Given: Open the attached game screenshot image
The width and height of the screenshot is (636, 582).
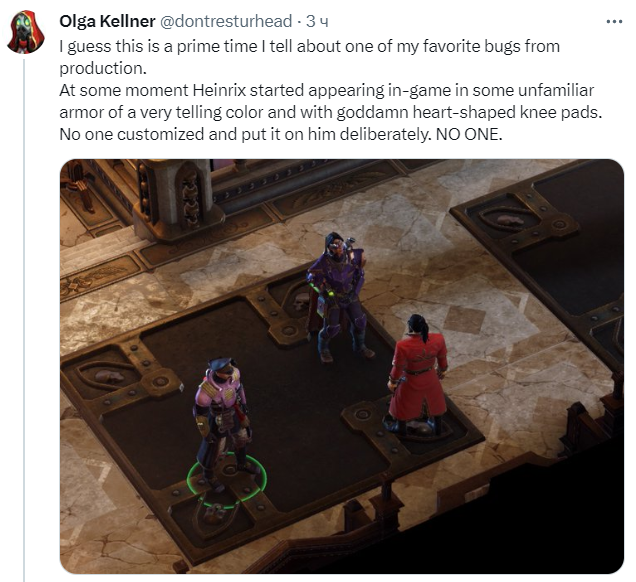Looking at the screenshot, I should pos(342,366).
